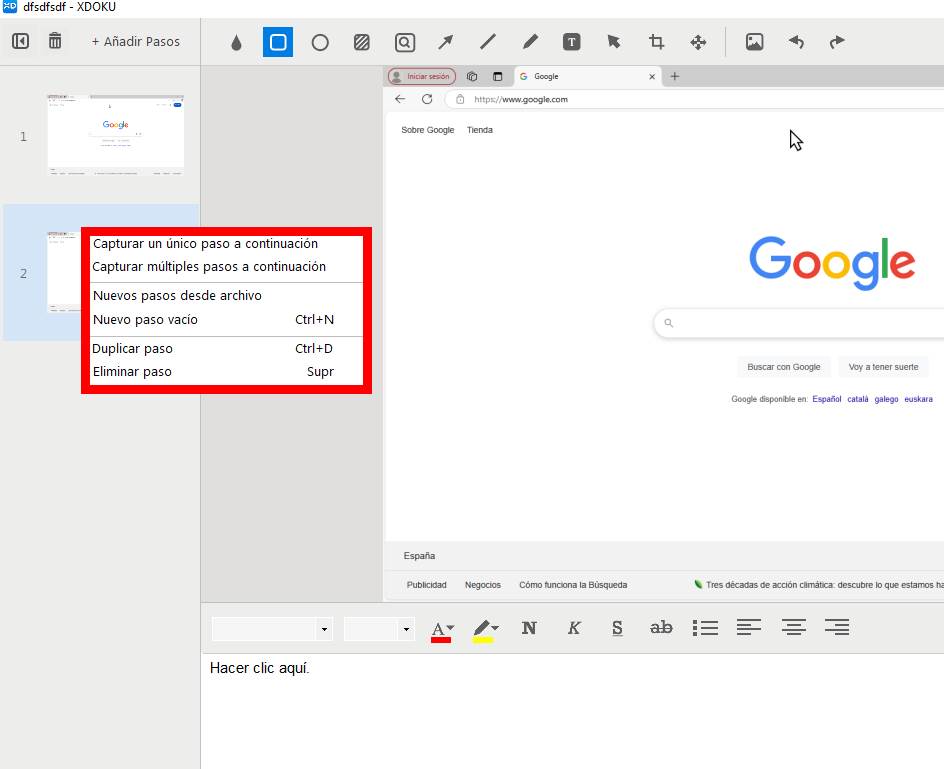Choose the four-way move tool
The height and width of the screenshot is (769, 944).
[x=698, y=42]
